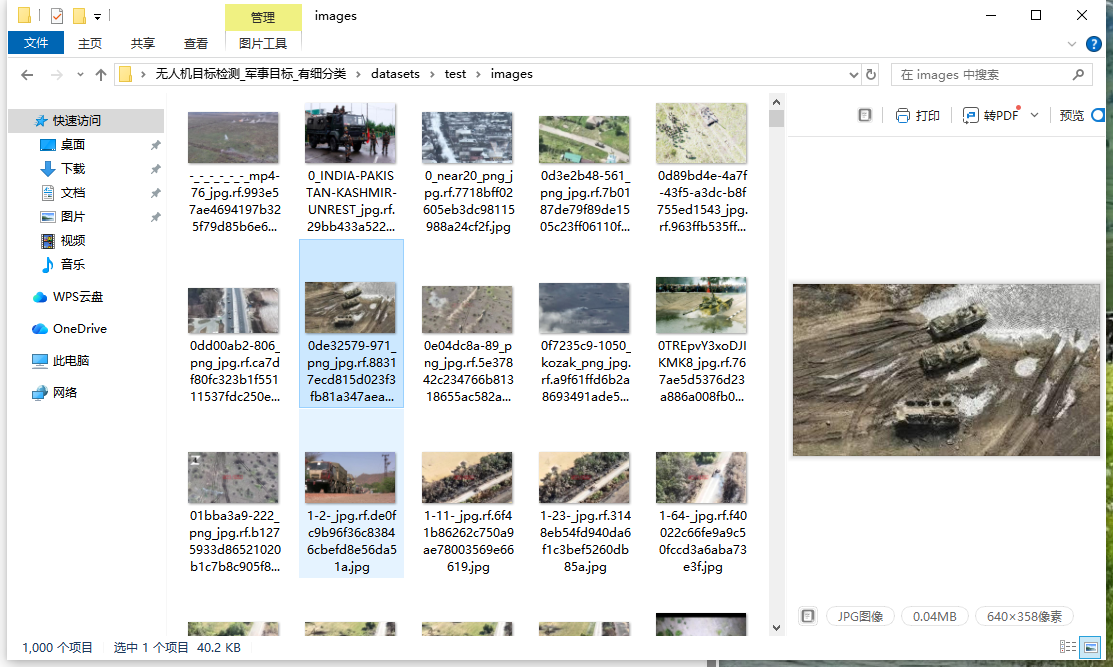Go up one folder level
Viewport: 1113px width, 667px height.
tap(101, 75)
